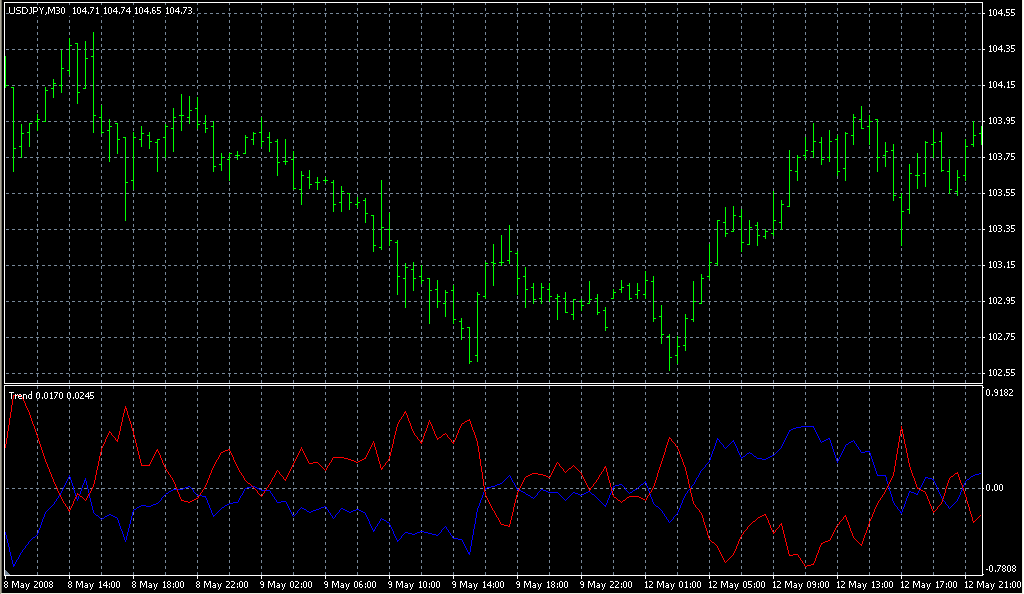This screenshot has width=1024, height=594.
Task: Click the 104.55 price axis label
Action: [1002, 13]
